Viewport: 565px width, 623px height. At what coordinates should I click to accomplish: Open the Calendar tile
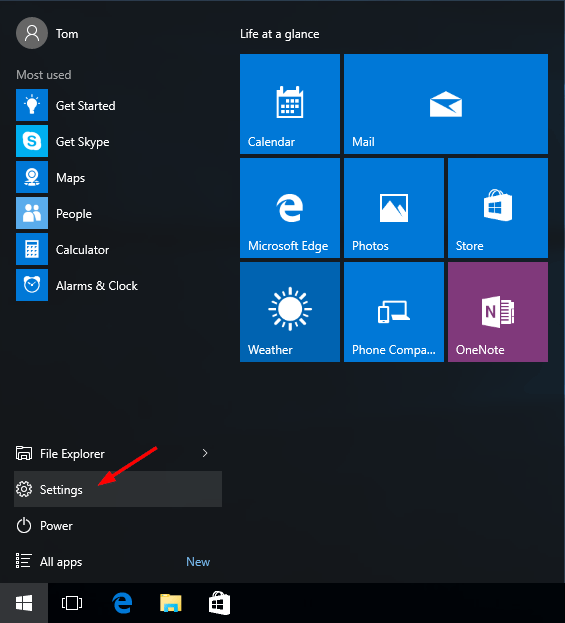tap(290, 104)
